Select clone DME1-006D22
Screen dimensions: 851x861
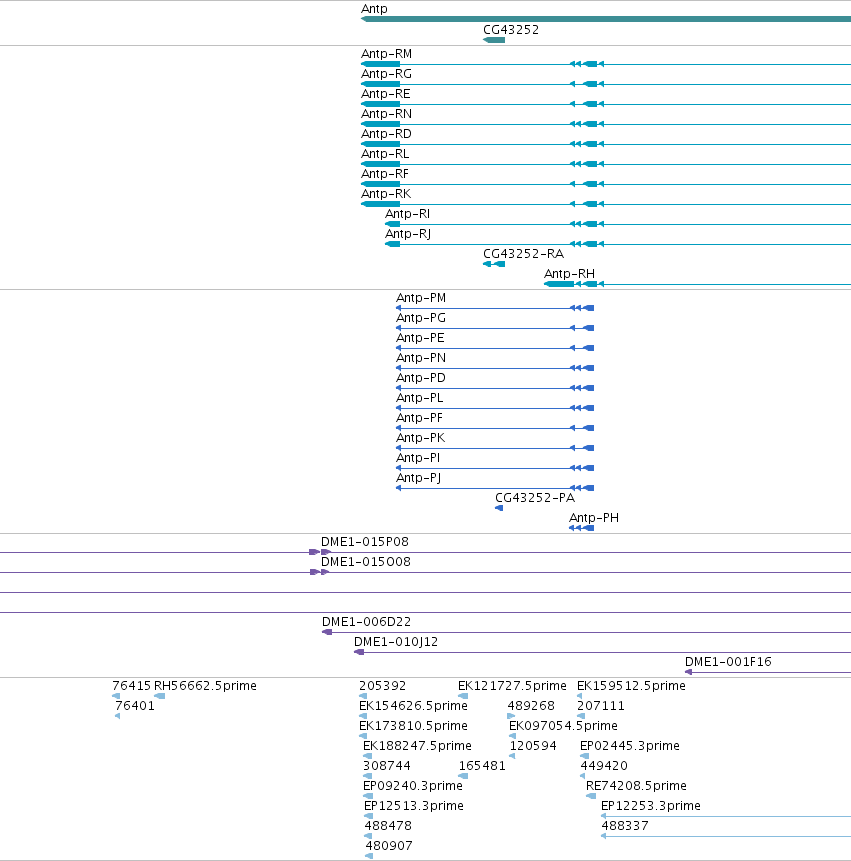(x=366, y=622)
